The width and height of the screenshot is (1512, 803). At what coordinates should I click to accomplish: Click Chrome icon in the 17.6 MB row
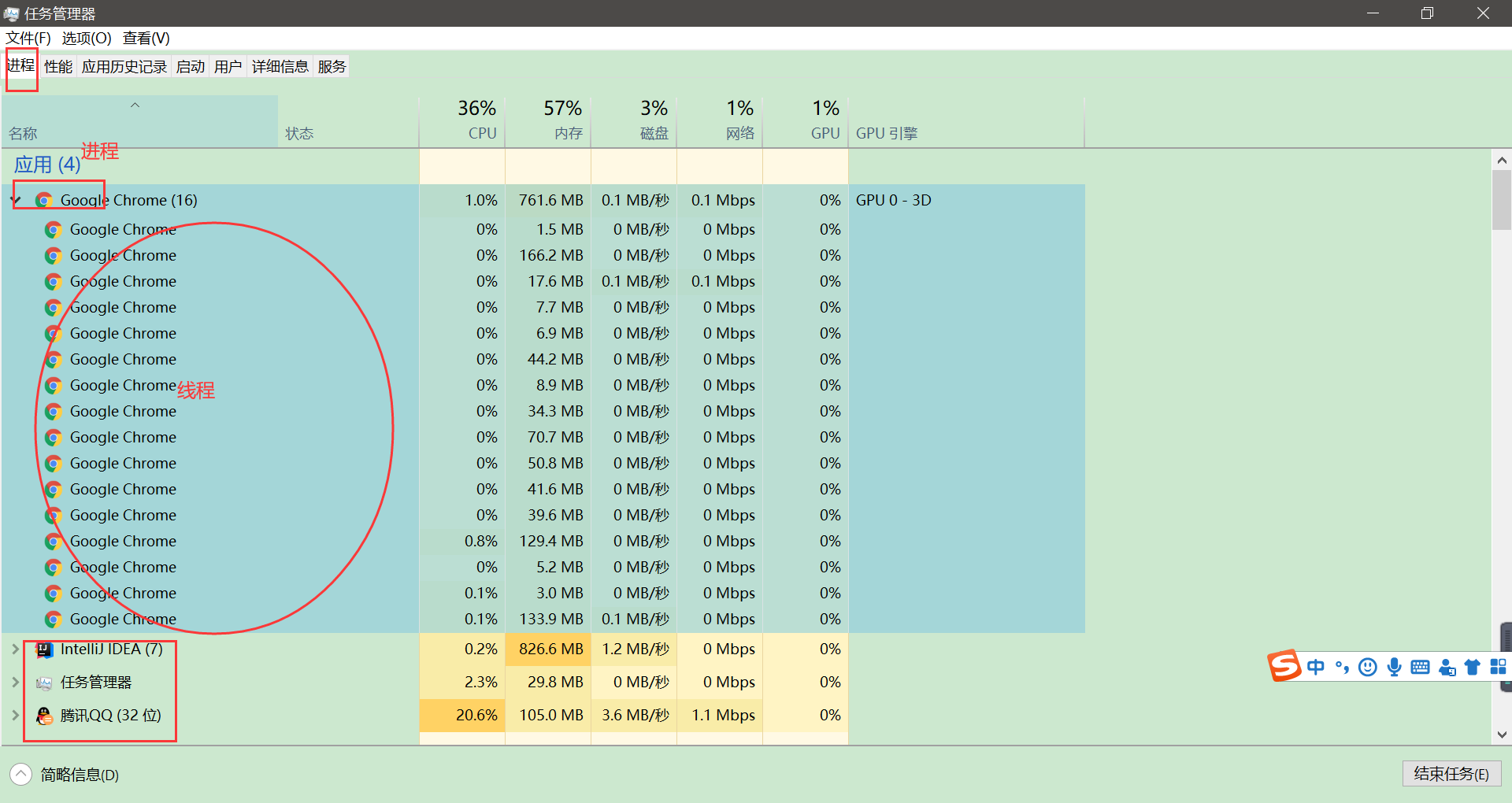click(x=54, y=282)
